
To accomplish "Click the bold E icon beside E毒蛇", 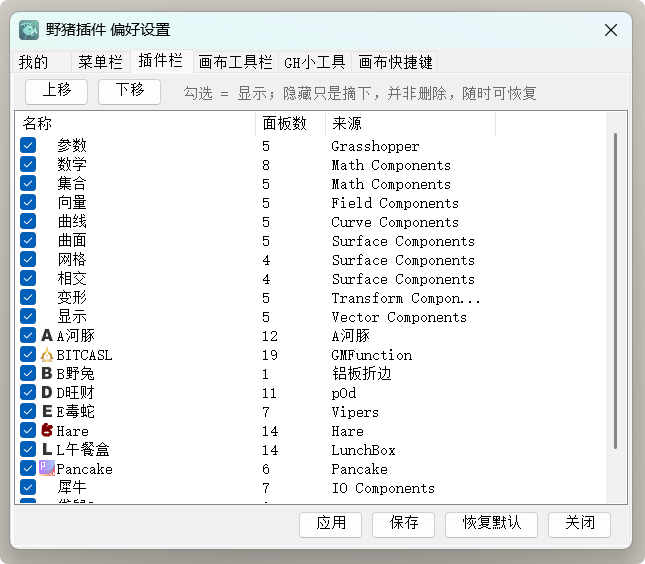I will point(47,411).
